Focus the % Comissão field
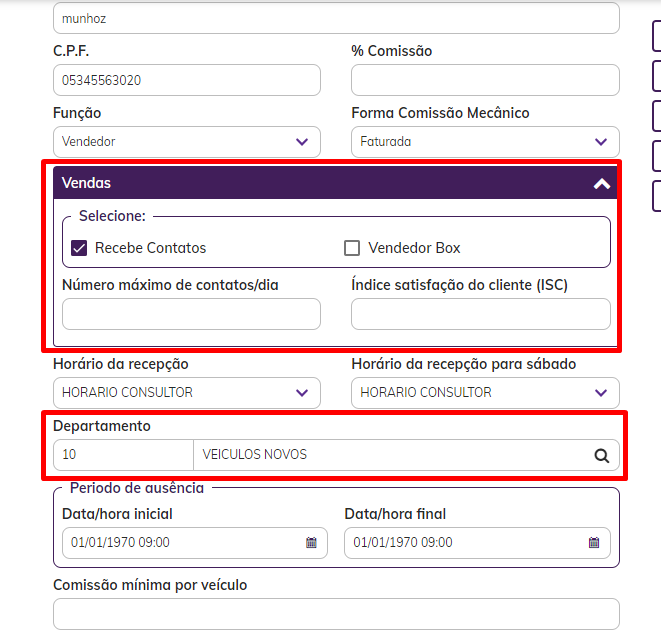Image resolution: width=661 pixels, height=635 pixels. coord(485,80)
